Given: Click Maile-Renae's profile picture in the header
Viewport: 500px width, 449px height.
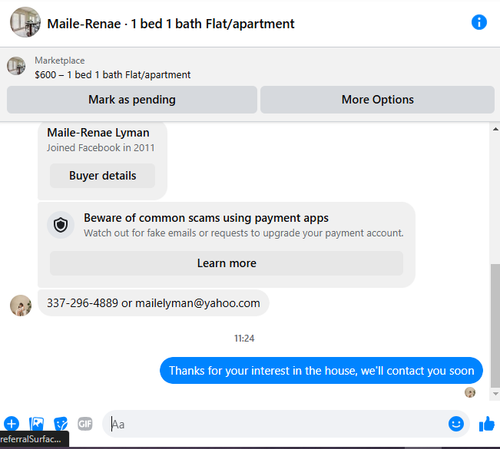Looking at the screenshot, I should (25, 22).
